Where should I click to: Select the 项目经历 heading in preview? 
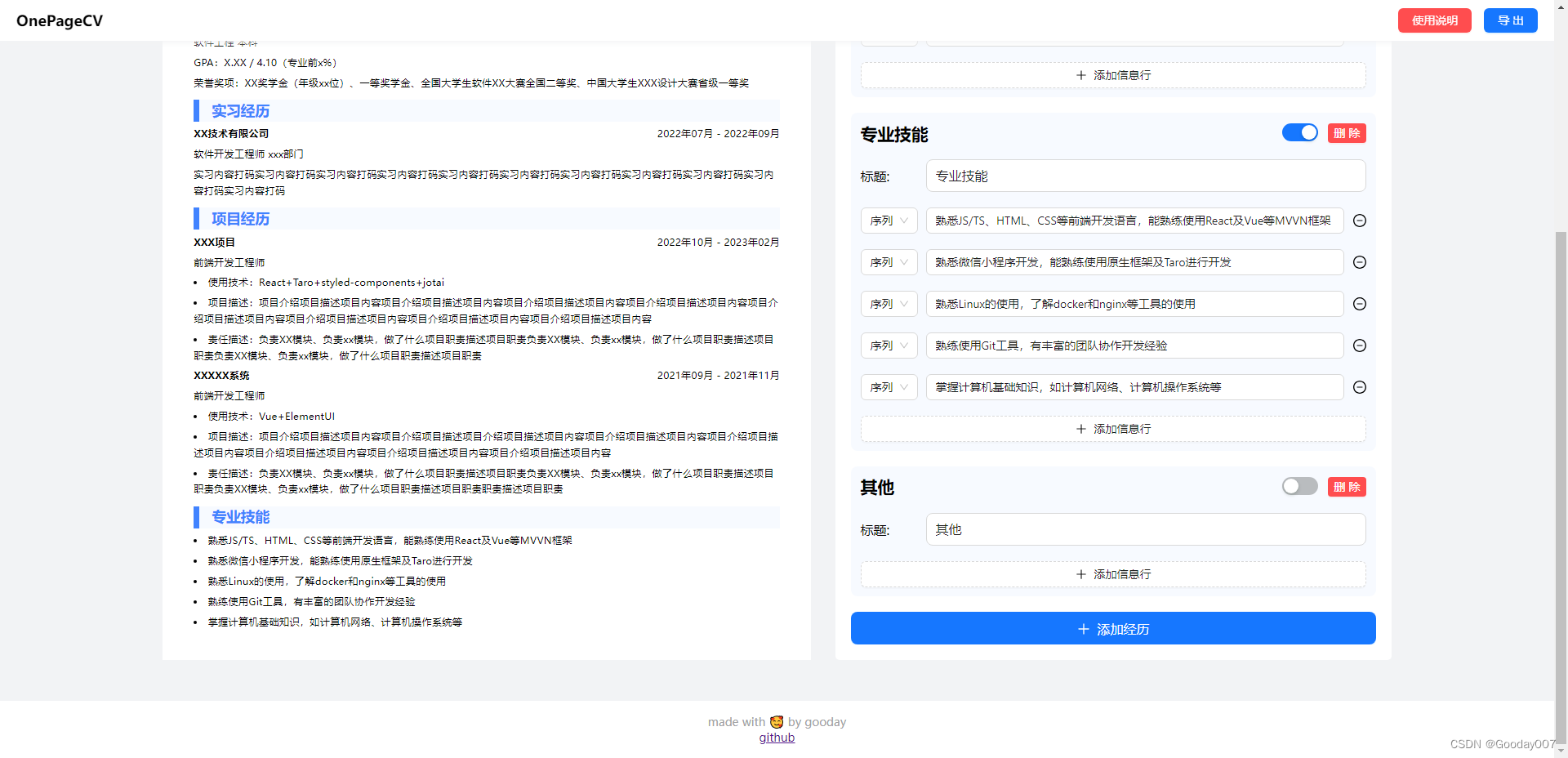(240, 219)
